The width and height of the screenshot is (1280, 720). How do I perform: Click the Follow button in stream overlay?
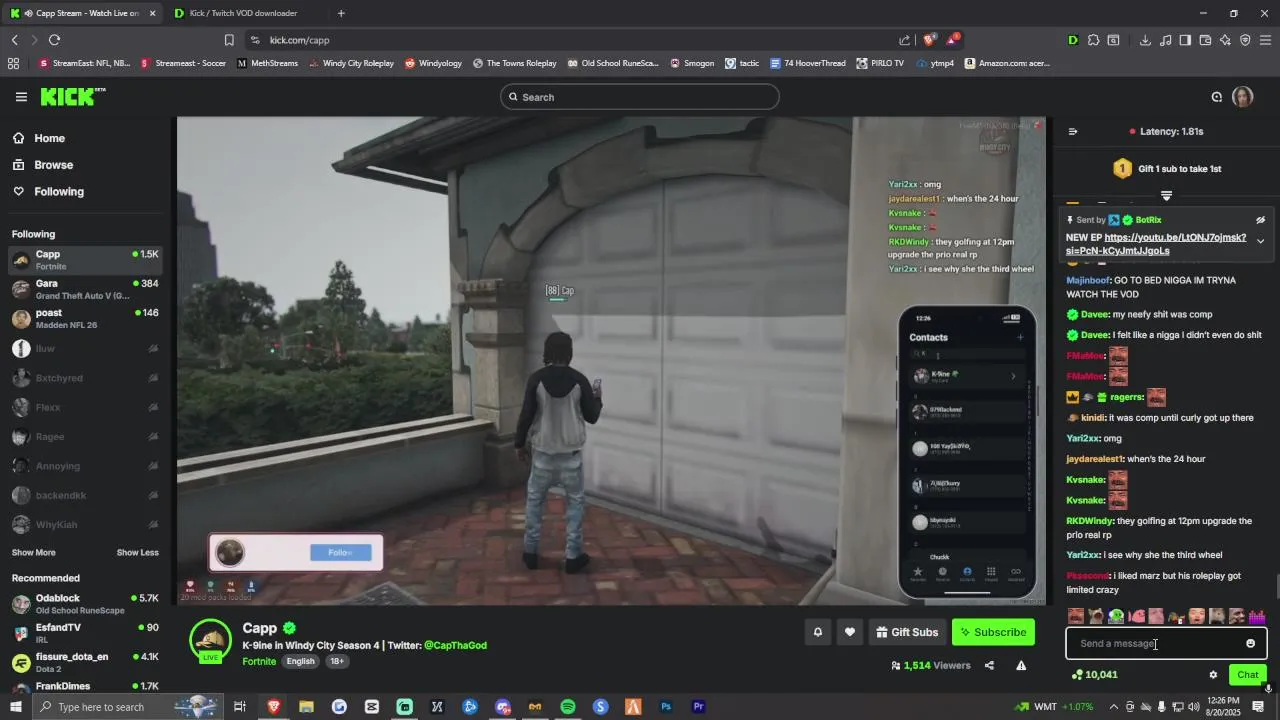pos(340,553)
